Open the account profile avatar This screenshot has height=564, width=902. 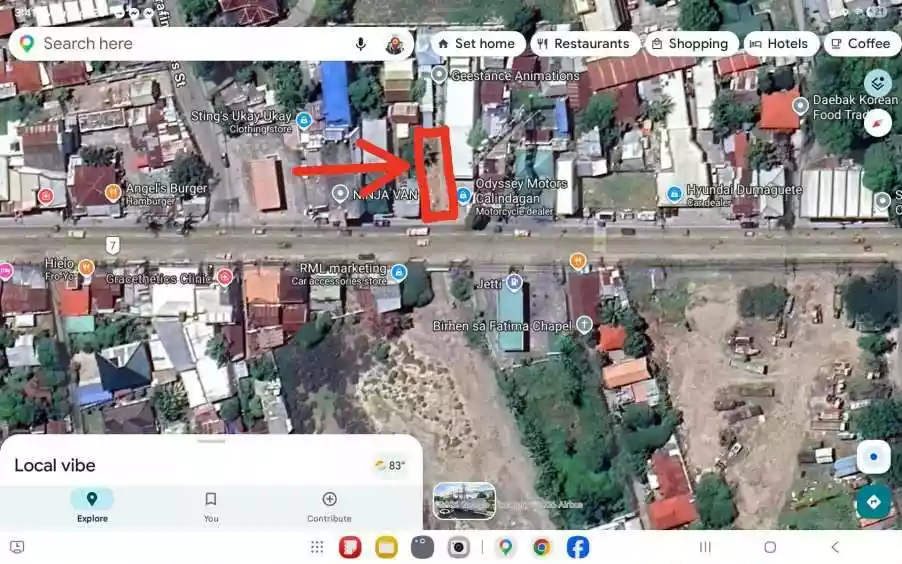[394, 44]
